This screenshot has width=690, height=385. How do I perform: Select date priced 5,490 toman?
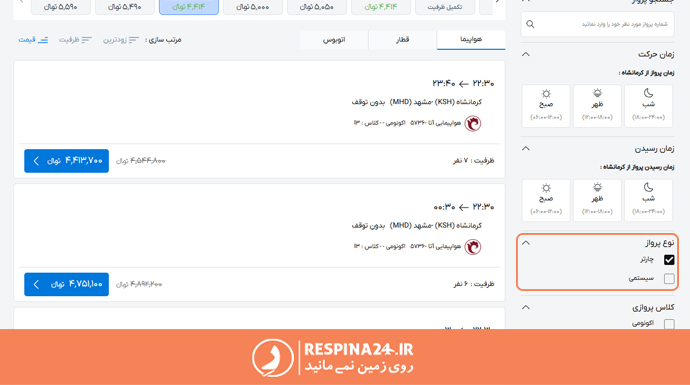[x=125, y=7]
